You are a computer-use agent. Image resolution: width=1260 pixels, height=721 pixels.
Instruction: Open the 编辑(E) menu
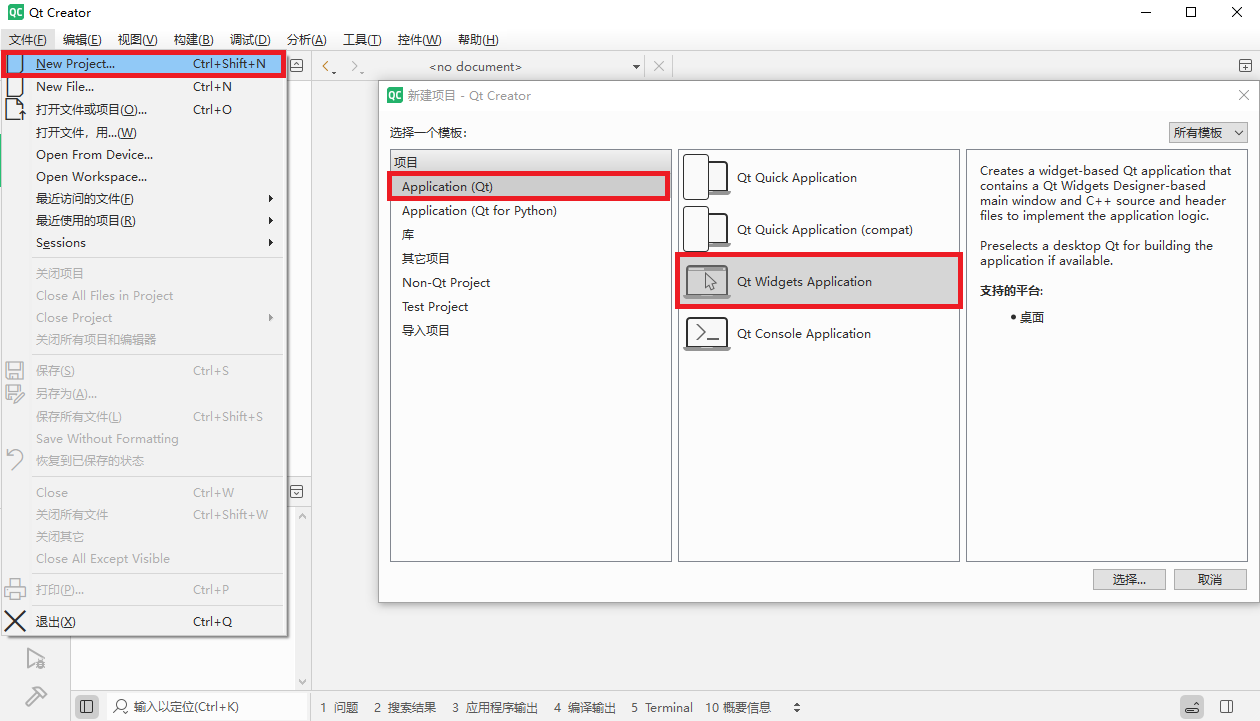[82, 40]
